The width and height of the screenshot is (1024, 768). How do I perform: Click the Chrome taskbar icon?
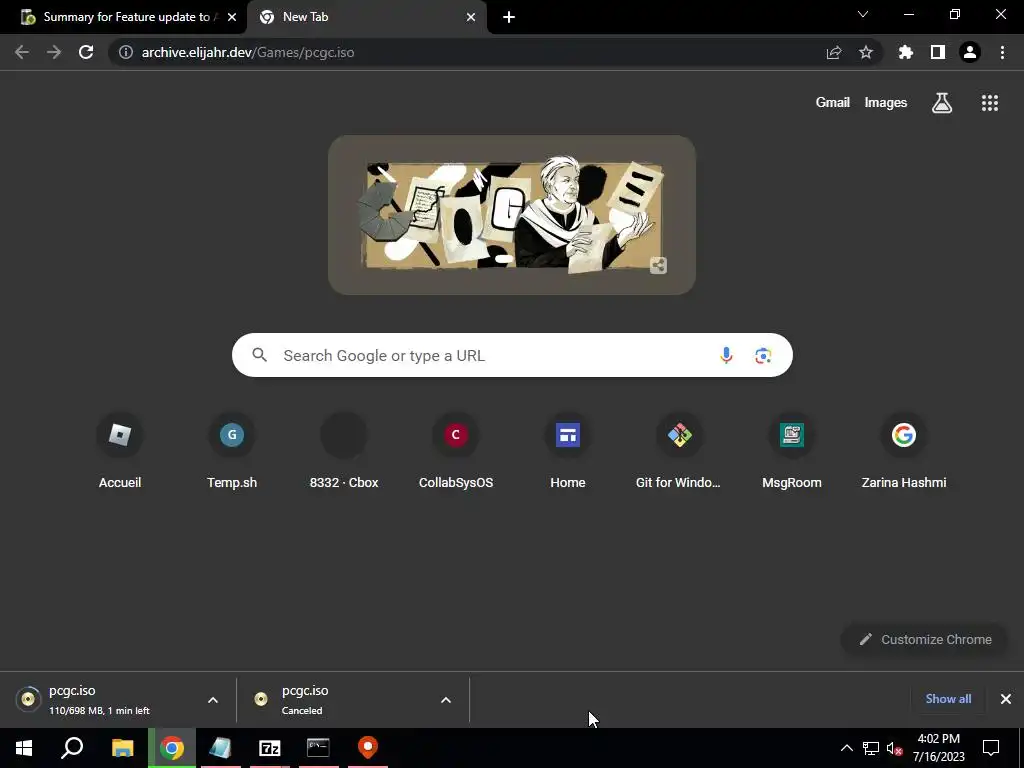click(x=172, y=748)
